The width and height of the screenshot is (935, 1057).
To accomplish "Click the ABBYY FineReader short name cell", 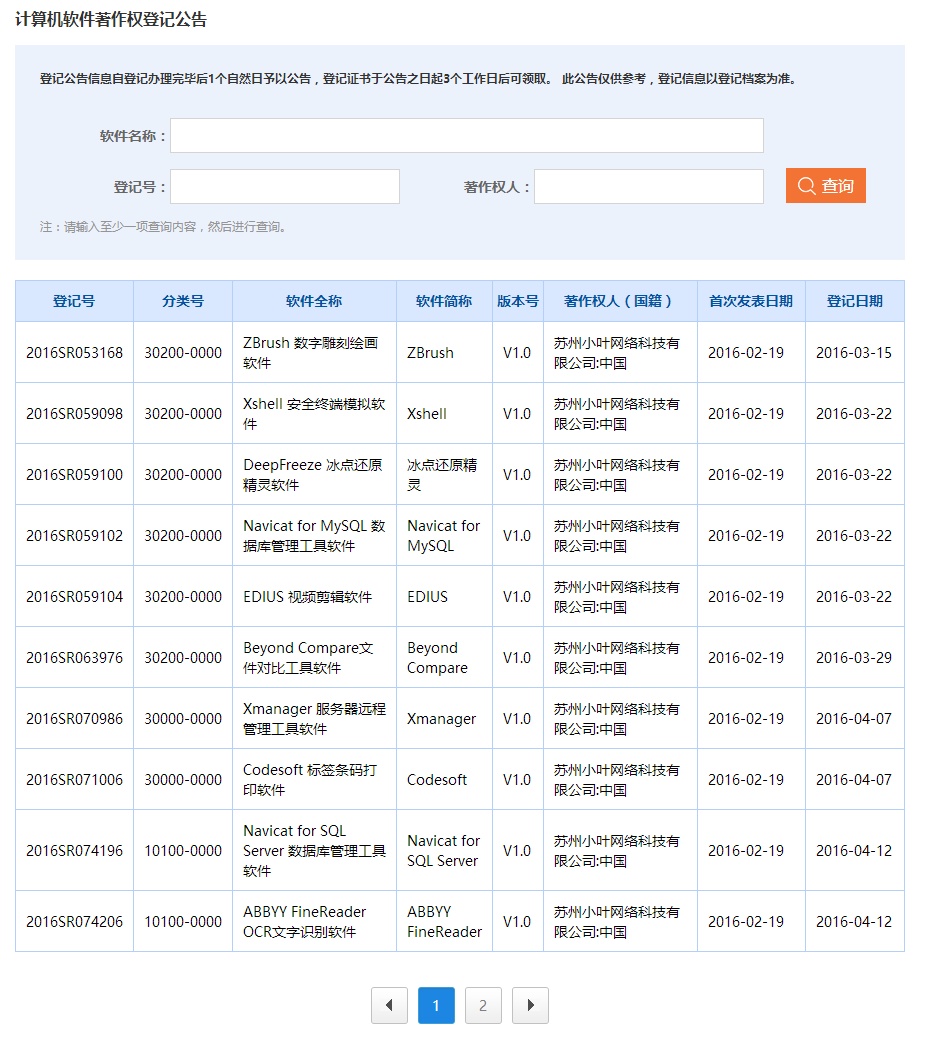I will click(444, 922).
